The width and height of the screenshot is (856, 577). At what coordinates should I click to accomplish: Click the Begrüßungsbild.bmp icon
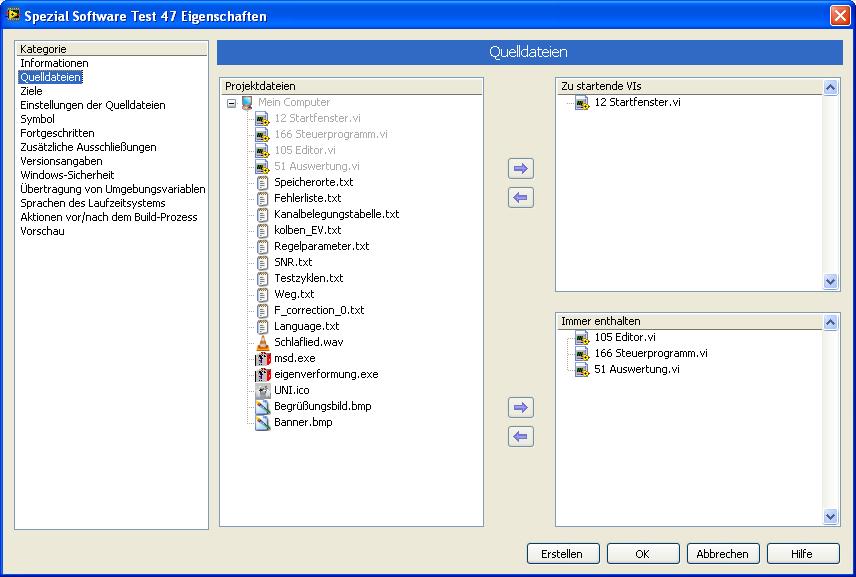point(263,406)
